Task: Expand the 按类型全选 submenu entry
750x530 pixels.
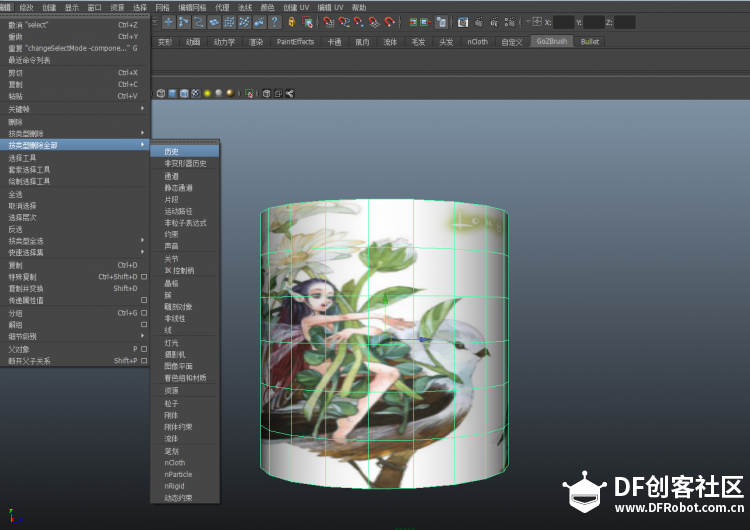Action: pos(75,241)
